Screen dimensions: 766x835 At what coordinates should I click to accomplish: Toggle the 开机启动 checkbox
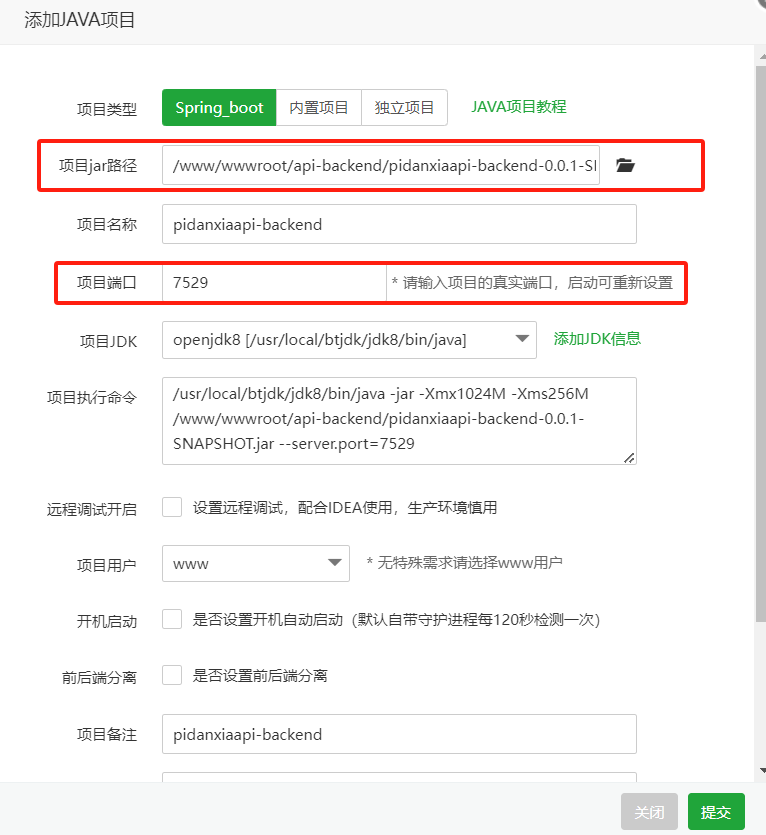pos(172,619)
